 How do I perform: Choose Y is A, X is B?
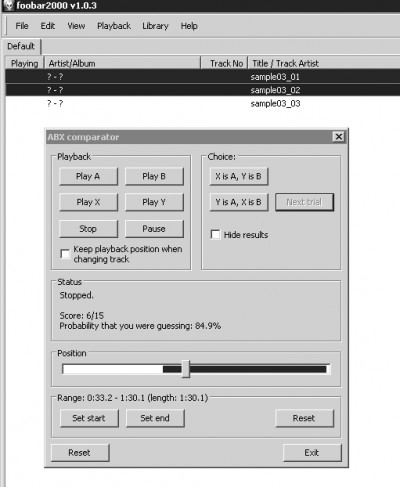tap(239, 202)
